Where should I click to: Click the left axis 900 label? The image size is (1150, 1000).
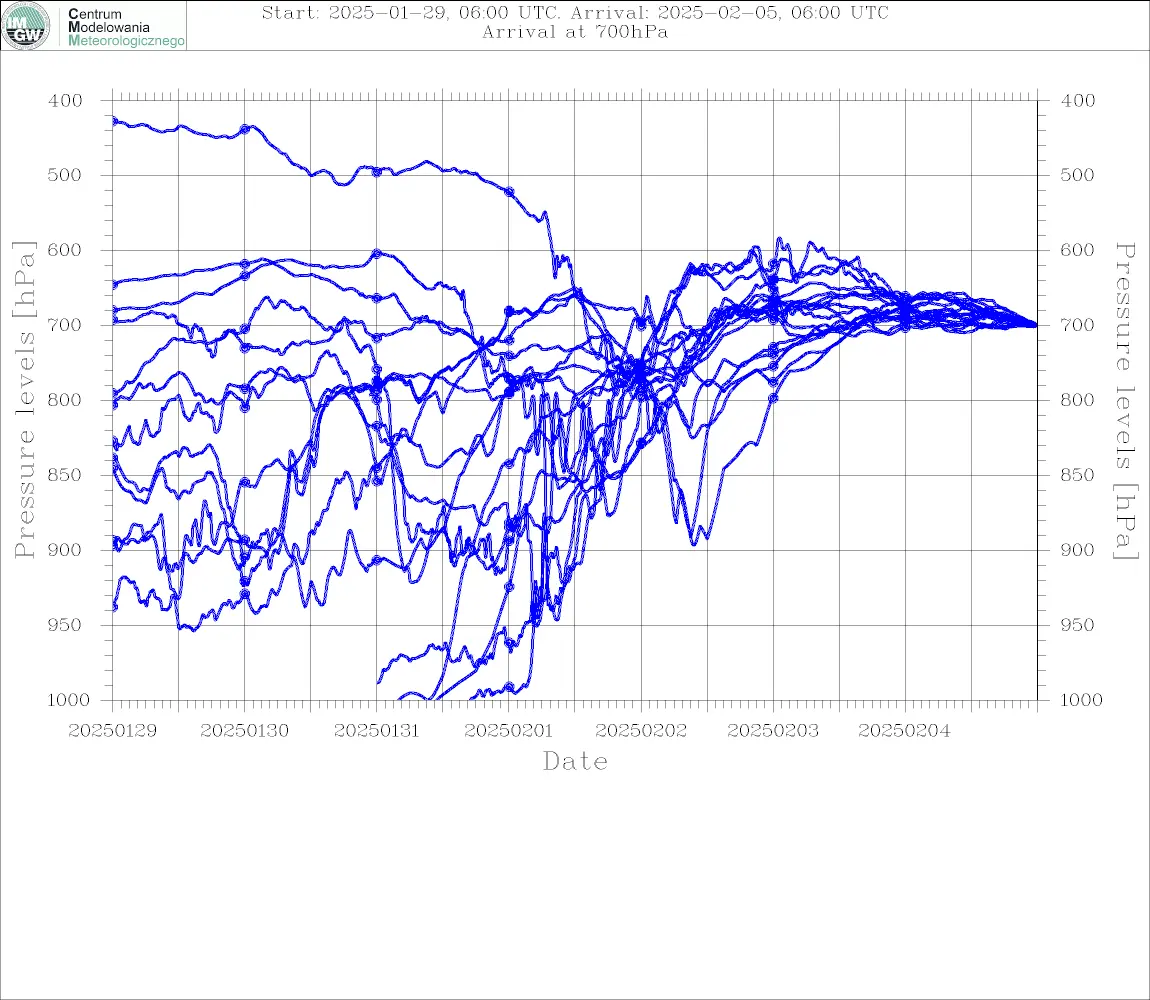click(x=65, y=550)
